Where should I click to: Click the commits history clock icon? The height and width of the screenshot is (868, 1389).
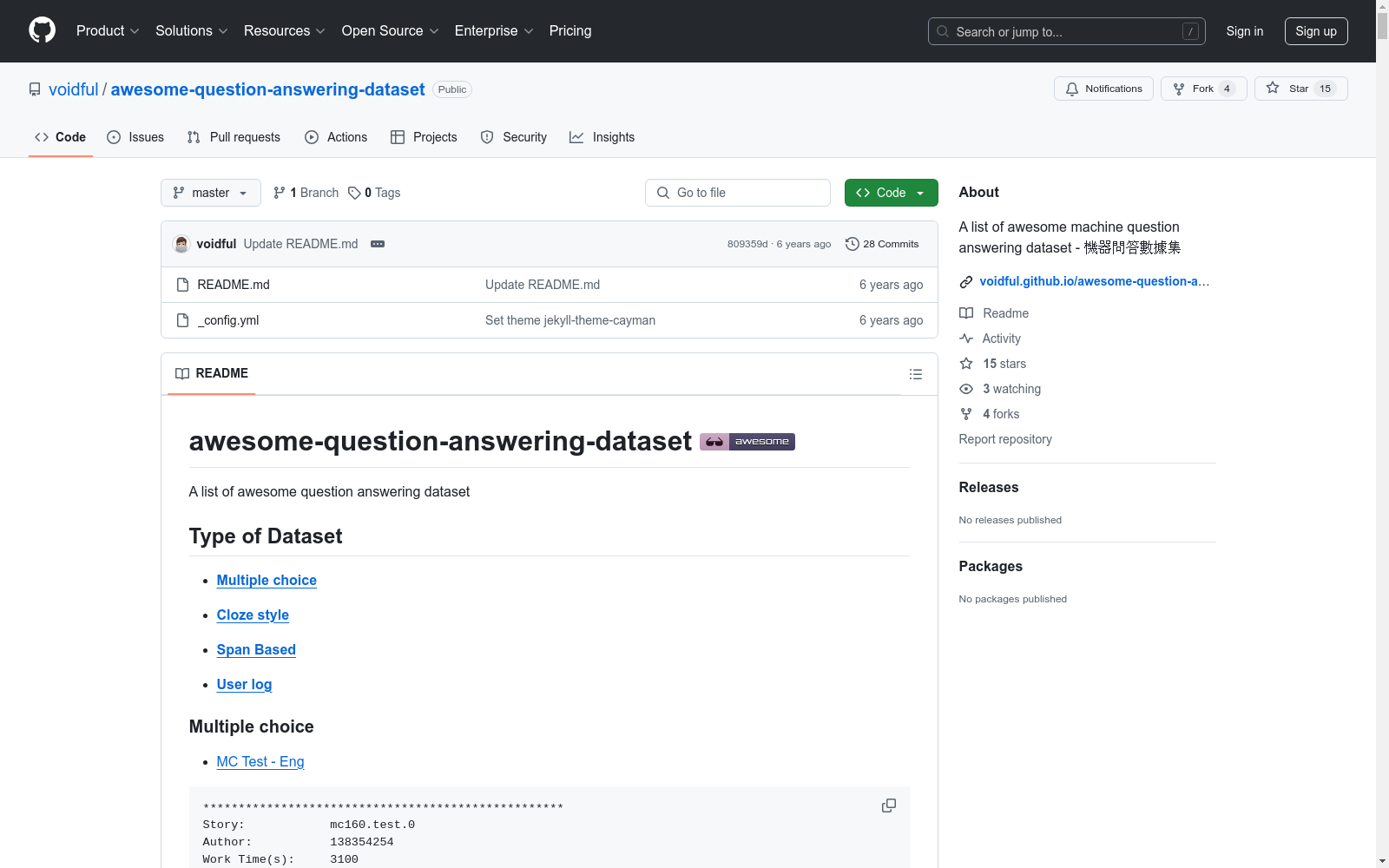(852, 244)
